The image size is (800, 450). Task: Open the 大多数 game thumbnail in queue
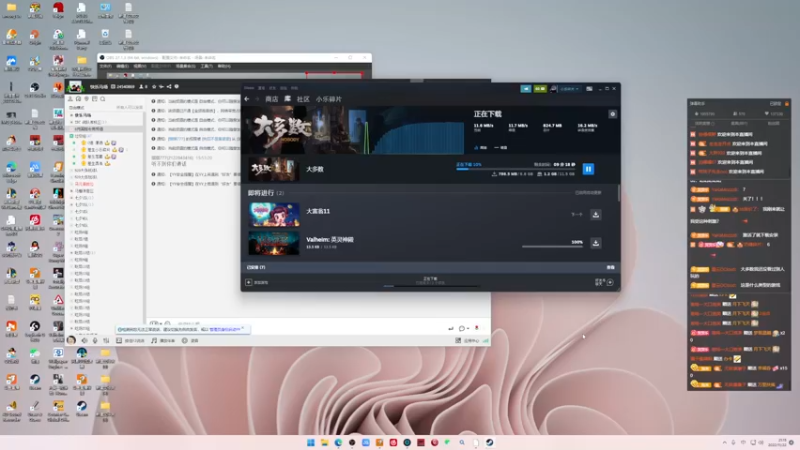[x=273, y=169]
